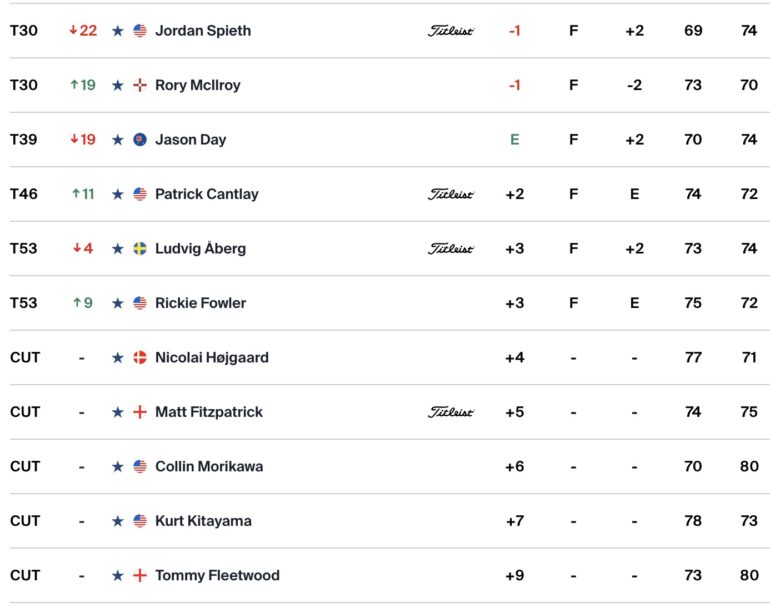The image size is (770, 607).
Task: Click Collin Morikawa's +6 total score
Action: [x=515, y=467]
